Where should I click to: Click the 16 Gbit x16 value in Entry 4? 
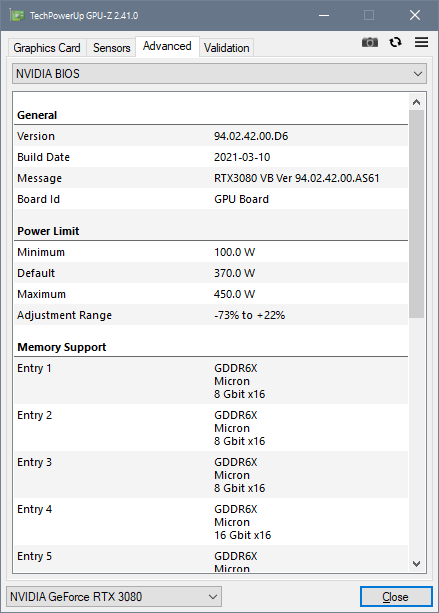242,535
